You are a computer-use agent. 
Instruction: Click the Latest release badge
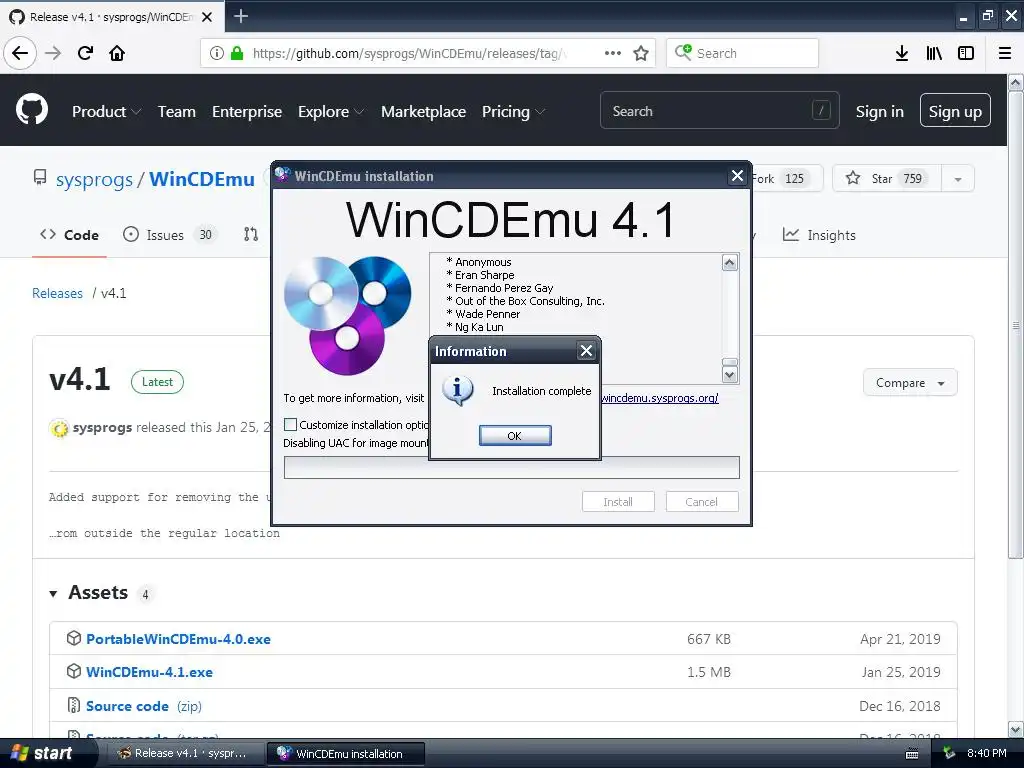coord(157,382)
